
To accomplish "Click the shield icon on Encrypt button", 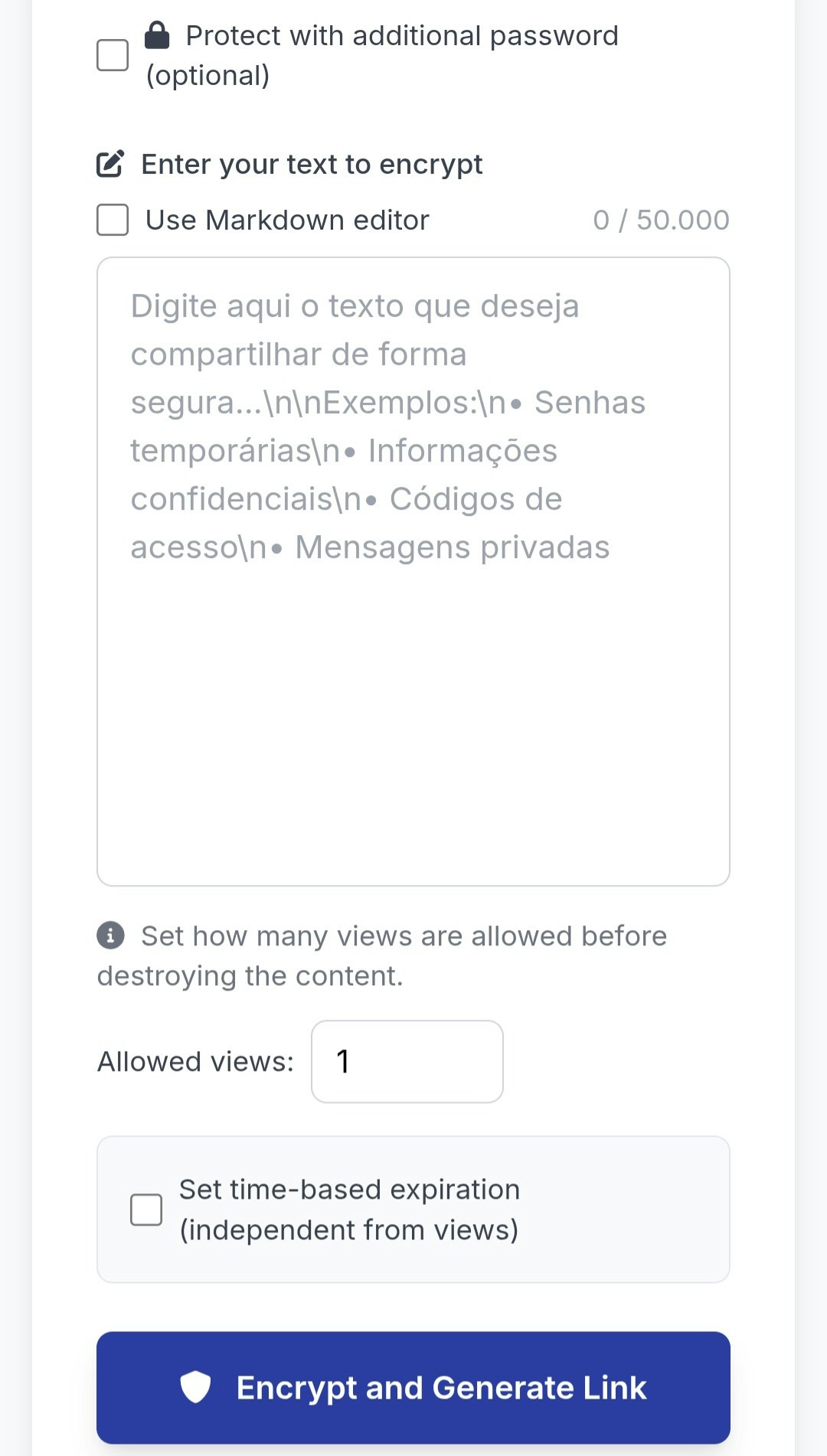I will point(195,1387).
